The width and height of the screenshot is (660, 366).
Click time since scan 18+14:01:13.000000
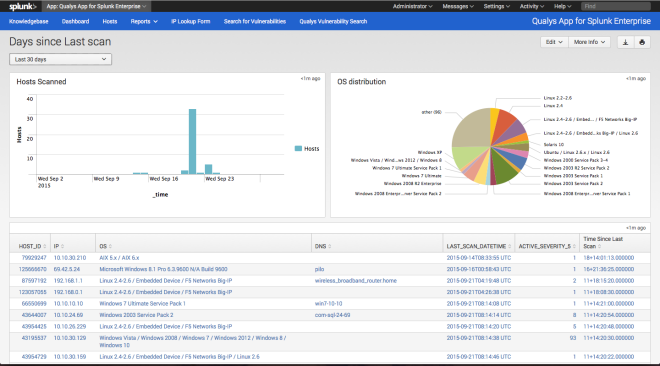tap(609, 258)
